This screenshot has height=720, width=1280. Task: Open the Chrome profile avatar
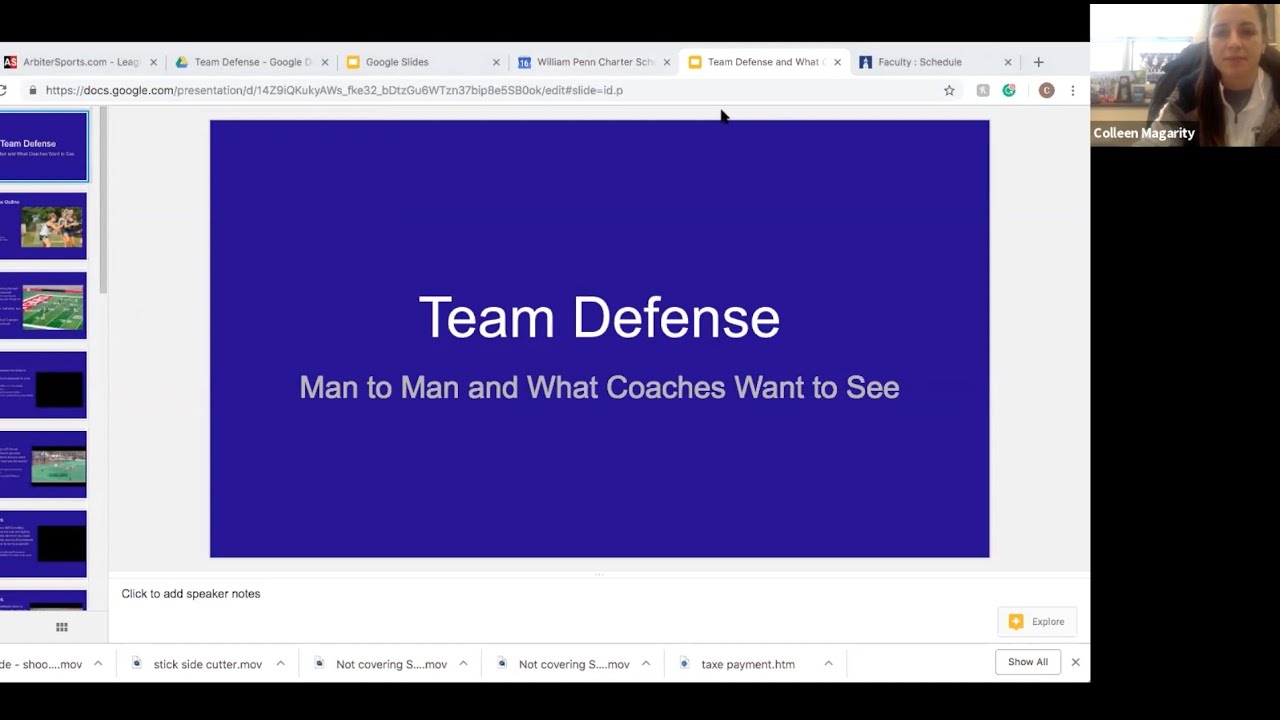coord(1046,90)
